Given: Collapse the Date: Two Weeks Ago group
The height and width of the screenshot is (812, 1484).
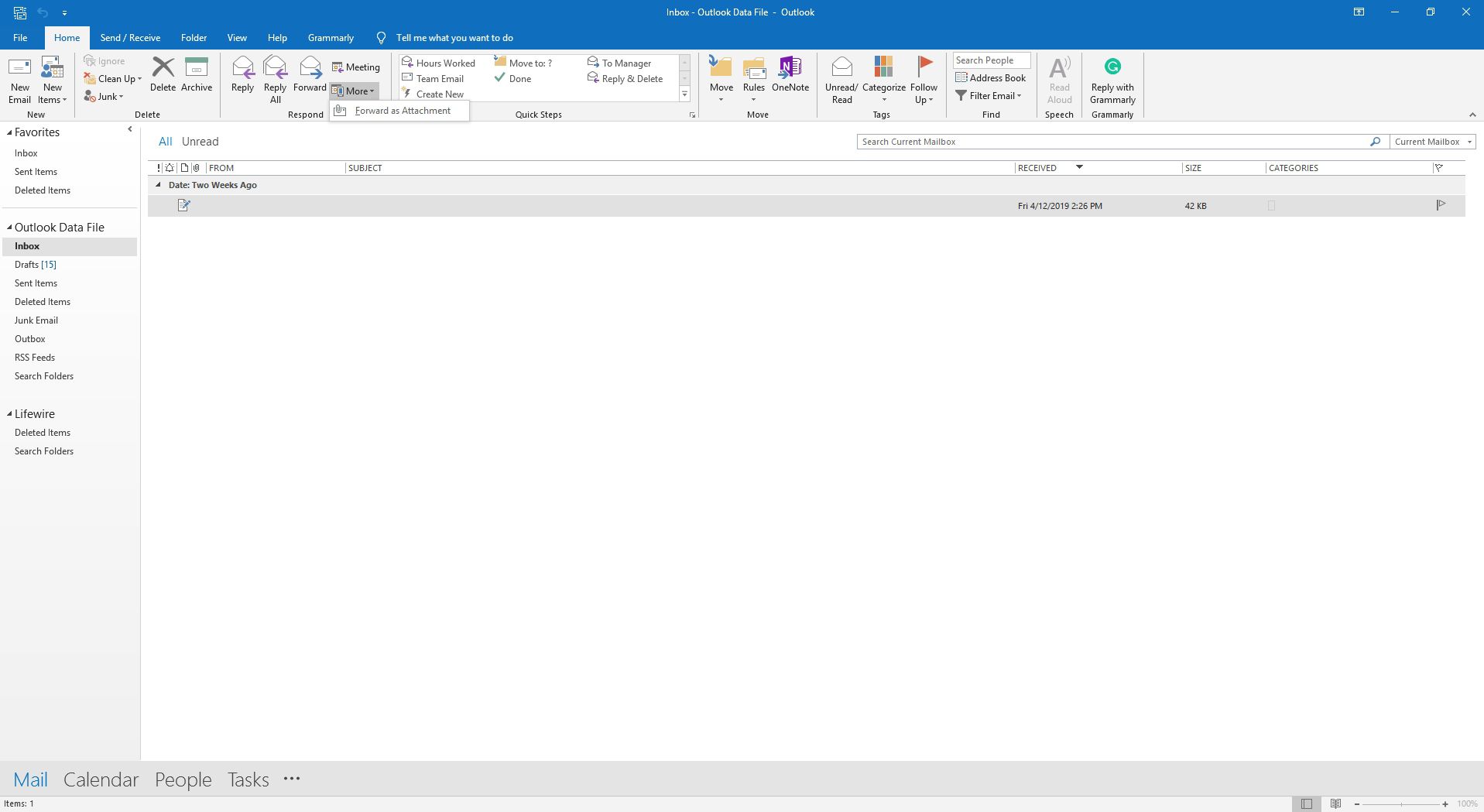Looking at the screenshot, I should pos(158,185).
